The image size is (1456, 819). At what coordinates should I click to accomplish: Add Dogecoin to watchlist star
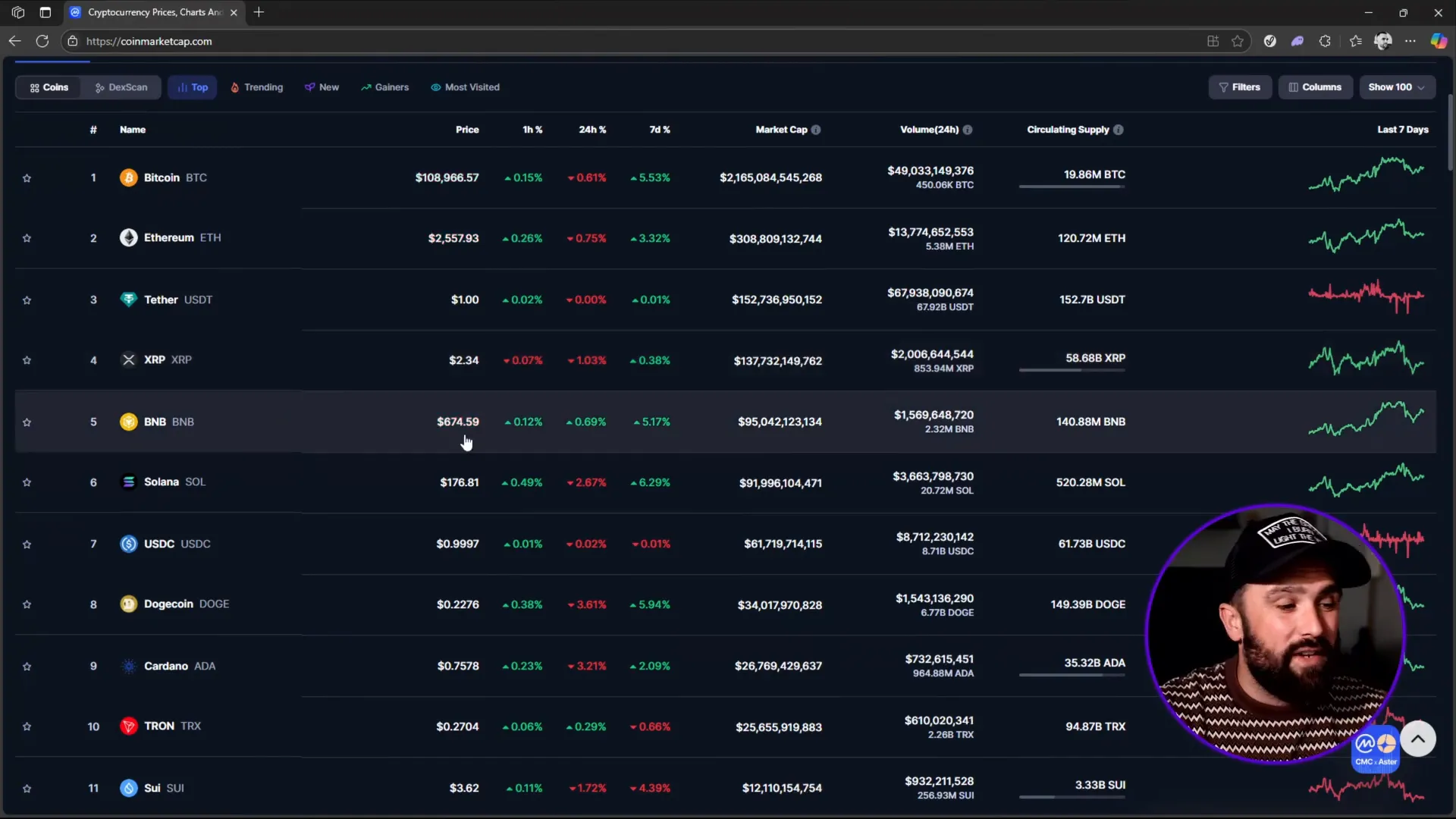point(27,604)
